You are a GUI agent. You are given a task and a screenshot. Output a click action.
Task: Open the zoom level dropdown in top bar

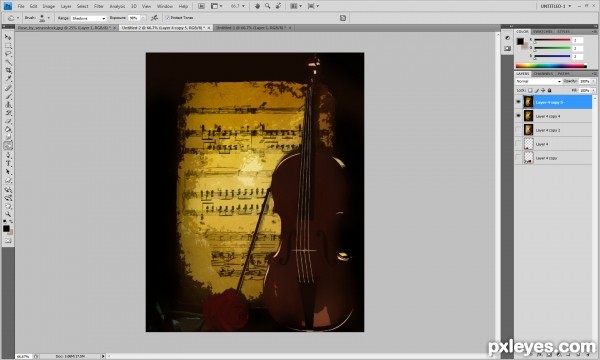coord(238,6)
